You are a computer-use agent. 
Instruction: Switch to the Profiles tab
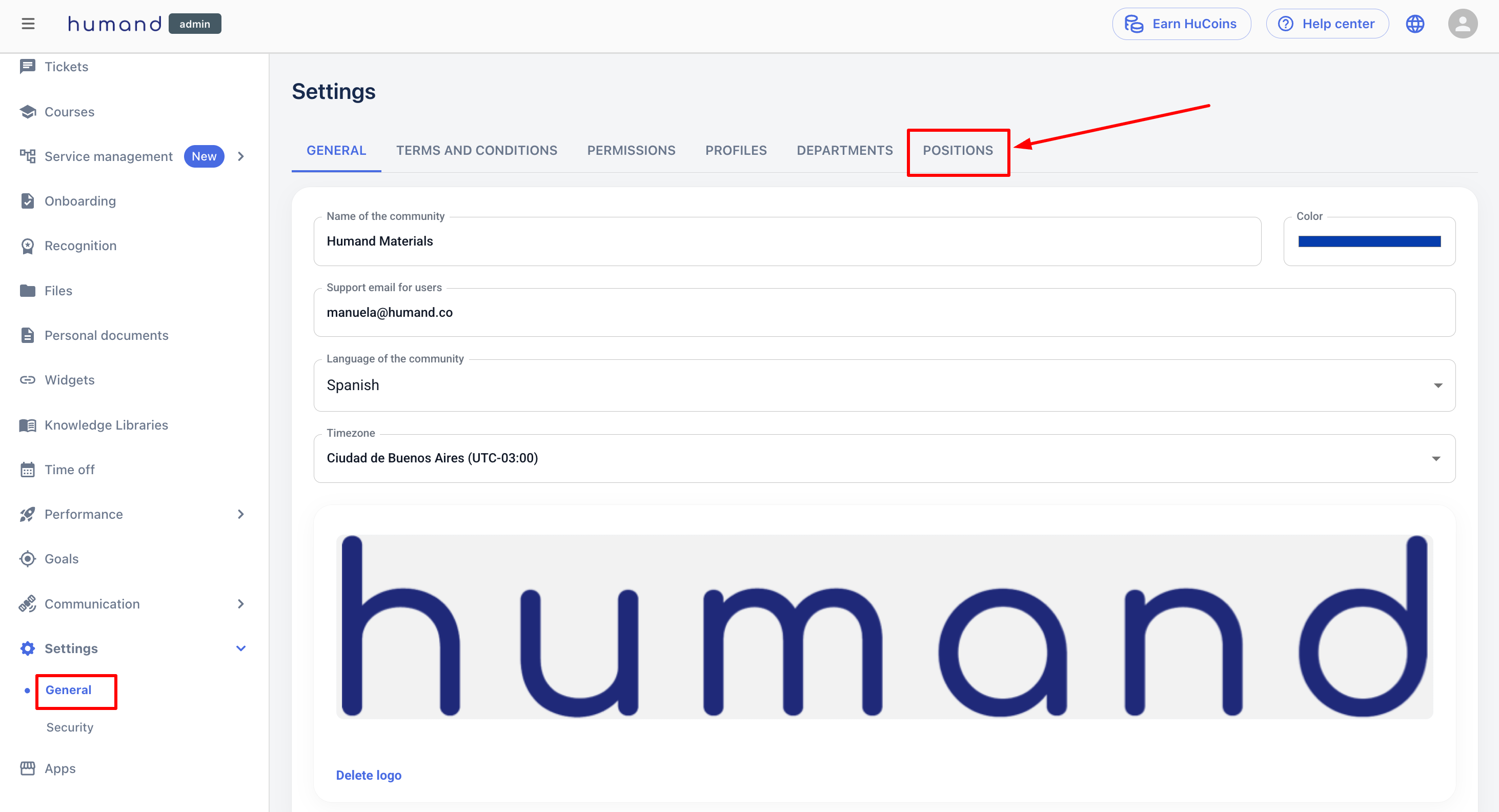(x=736, y=150)
